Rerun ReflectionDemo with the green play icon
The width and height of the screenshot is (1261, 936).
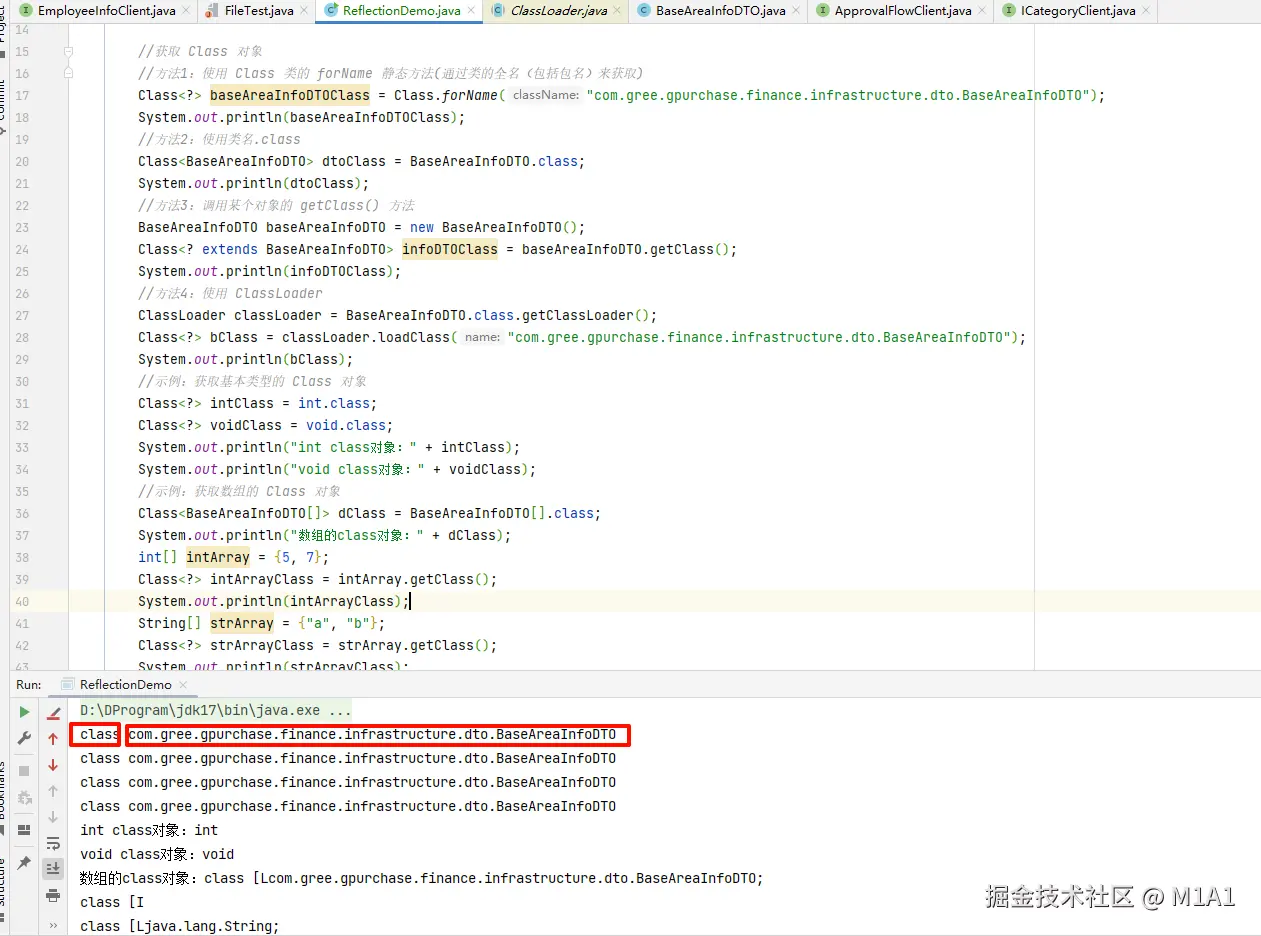[25, 712]
